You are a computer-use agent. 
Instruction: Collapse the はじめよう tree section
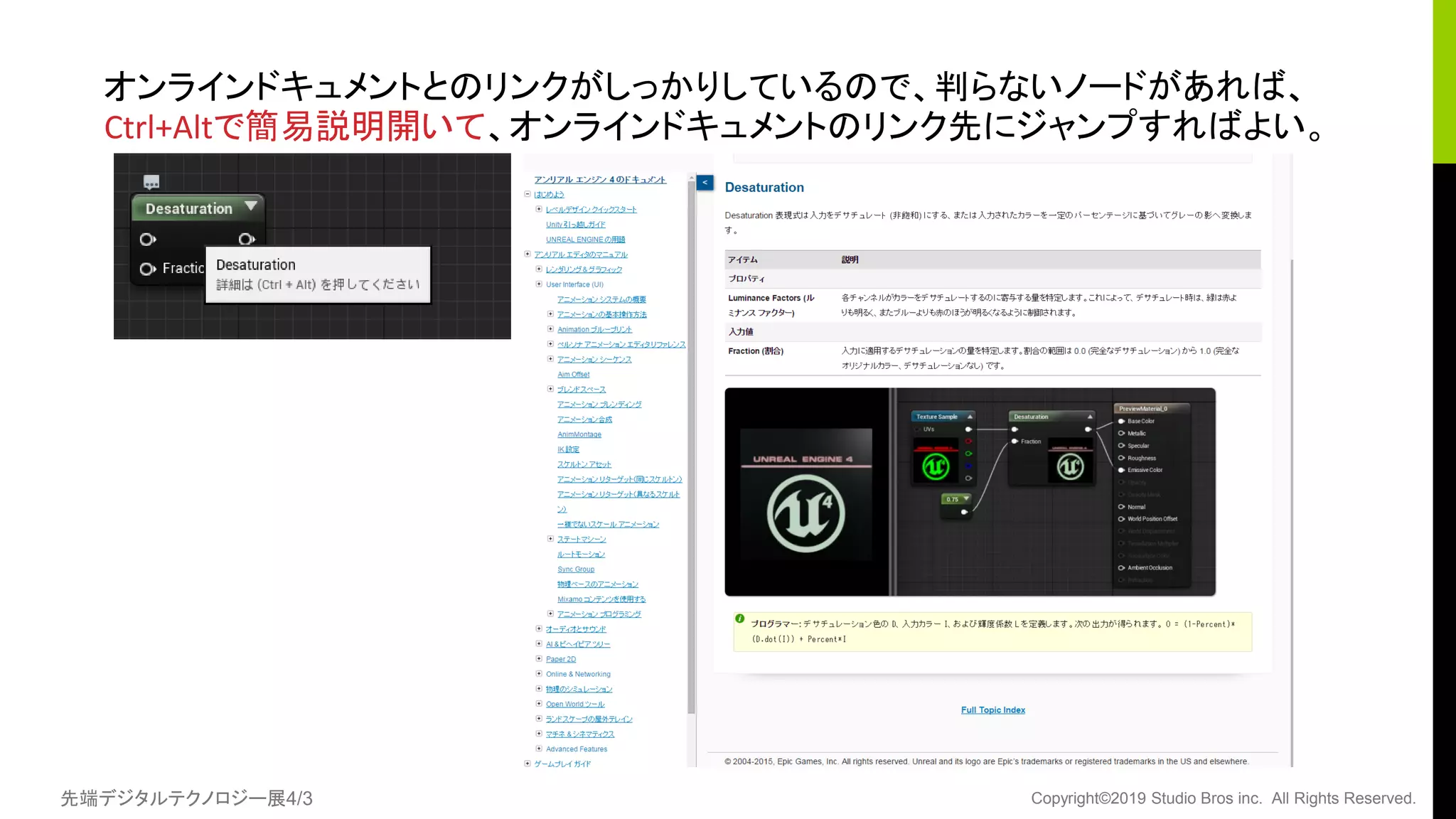[x=528, y=194]
